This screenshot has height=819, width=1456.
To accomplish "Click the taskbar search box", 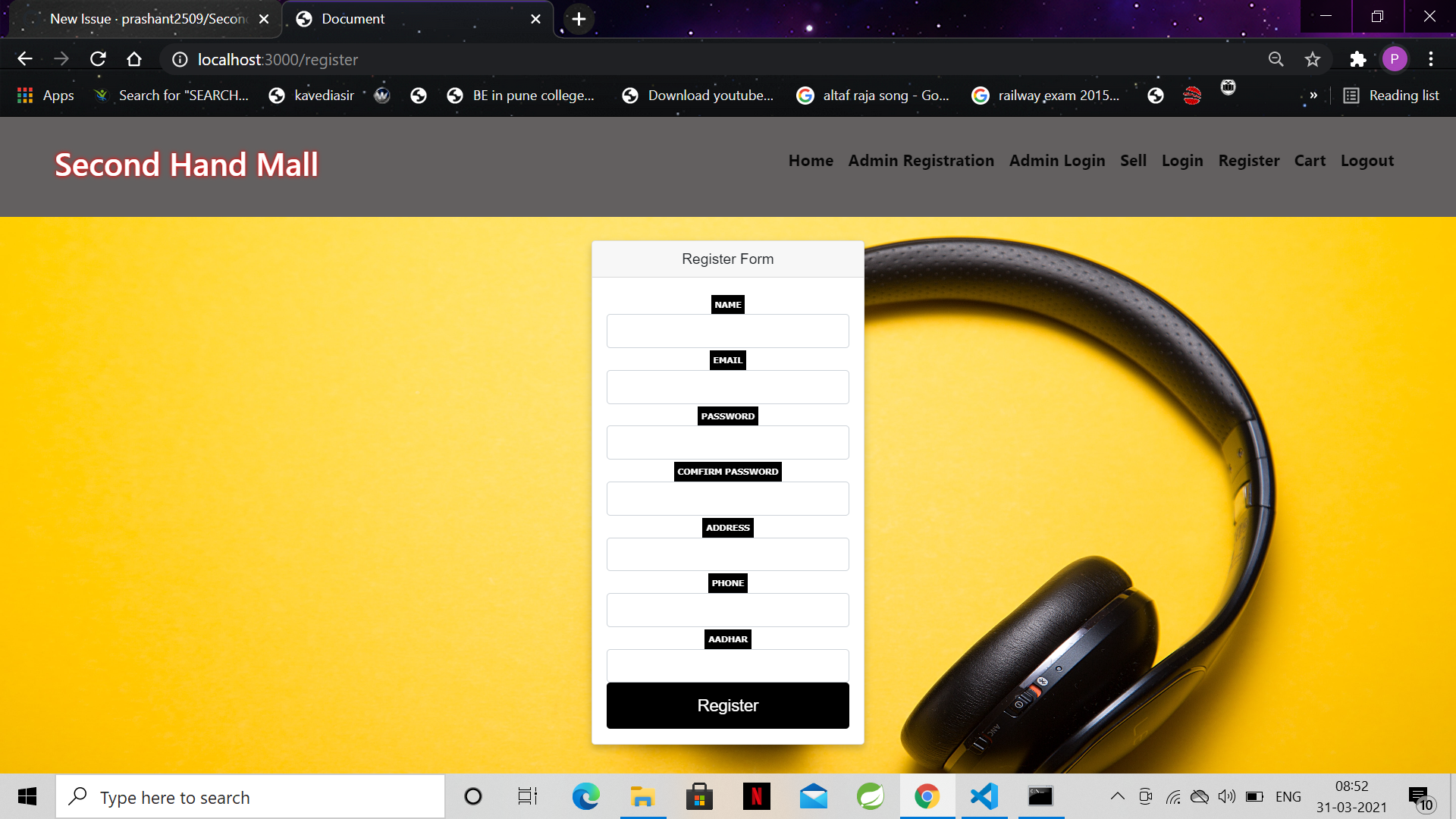I will click(250, 796).
